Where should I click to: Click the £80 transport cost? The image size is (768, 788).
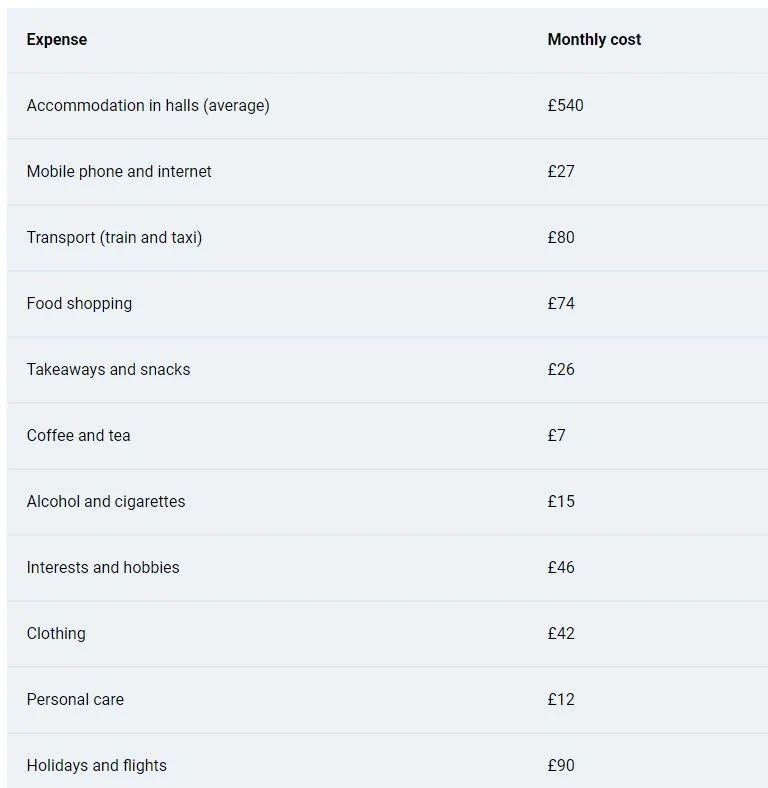point(561,238)
